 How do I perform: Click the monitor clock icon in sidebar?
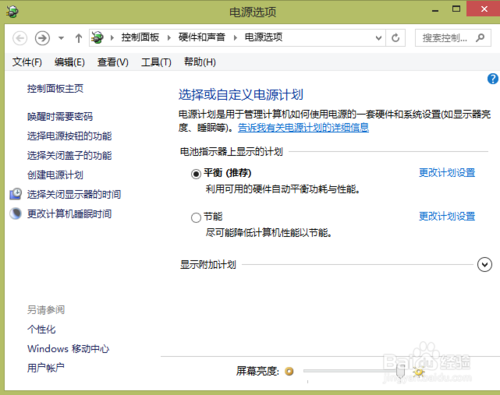click(15, 194)
